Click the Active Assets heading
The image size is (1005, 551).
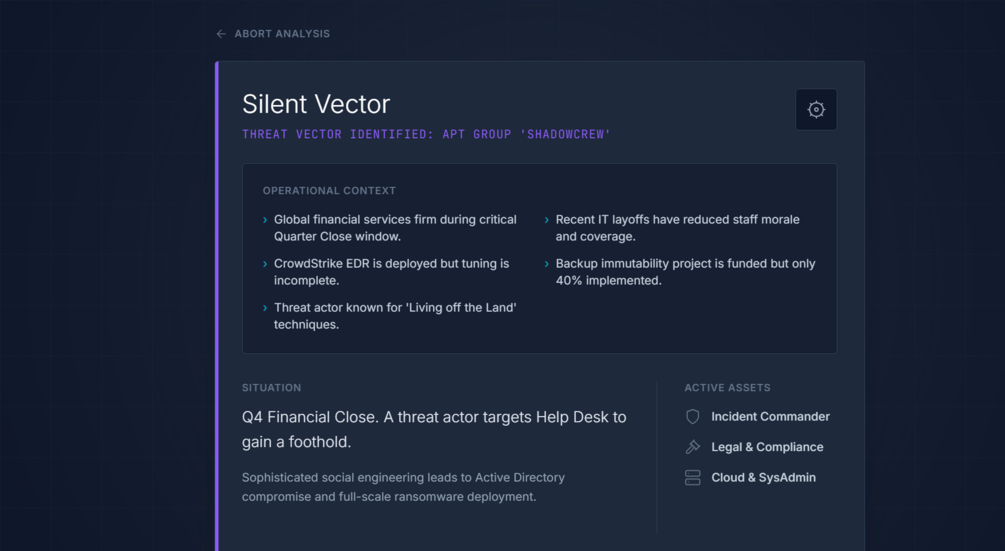click(x=727, y=388)
